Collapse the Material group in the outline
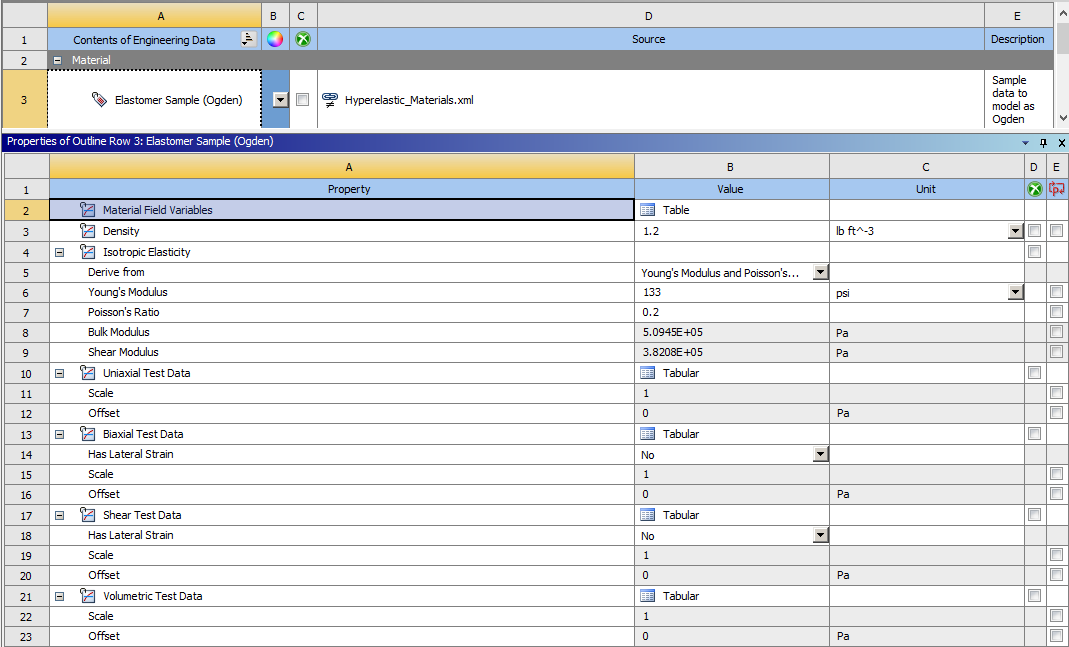 (x=58, y=60)
